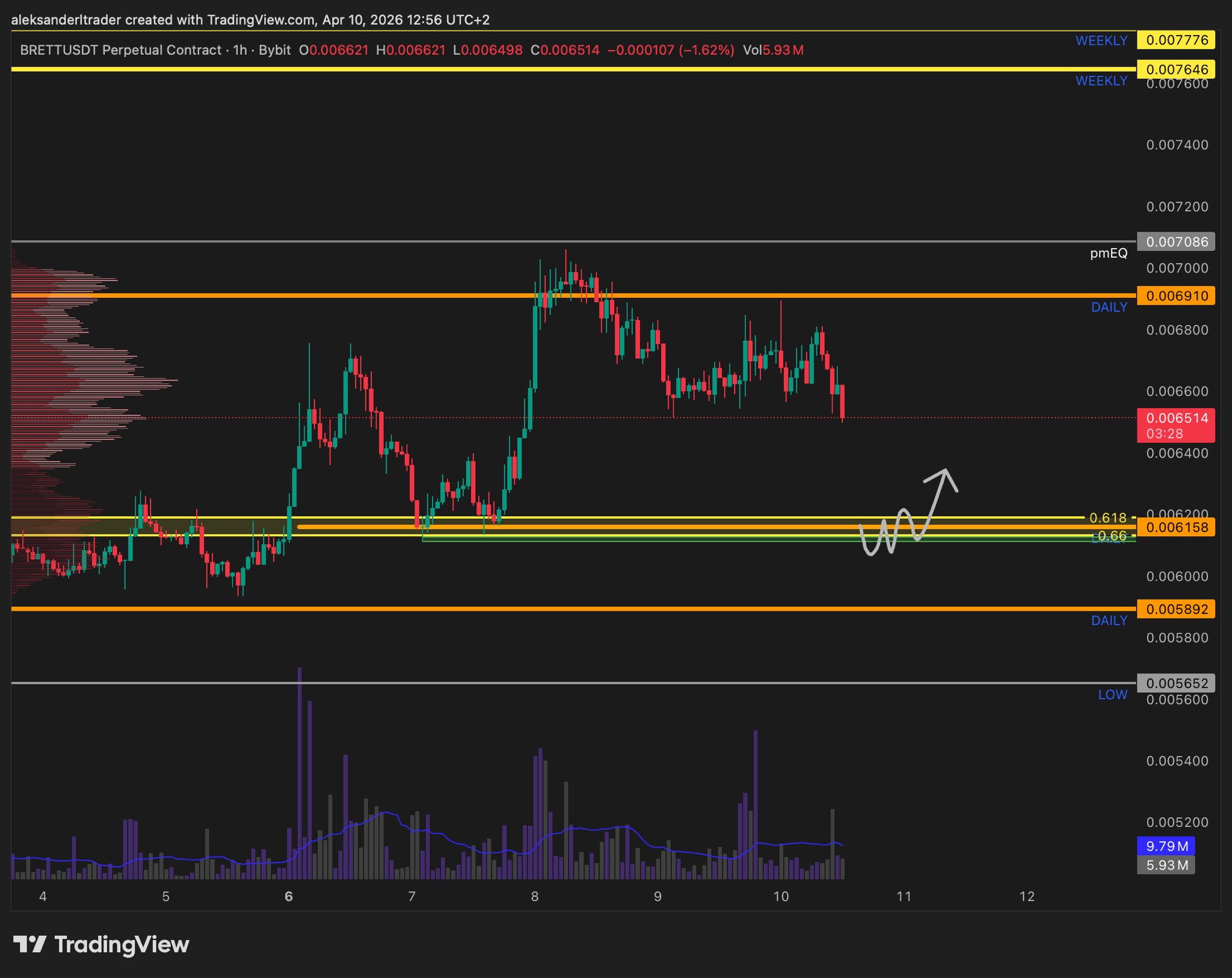This screenshot has height=978, width=1232.
Task: Click the blue 9.79 M volume MA label
Action: [x=1166, y=846]
